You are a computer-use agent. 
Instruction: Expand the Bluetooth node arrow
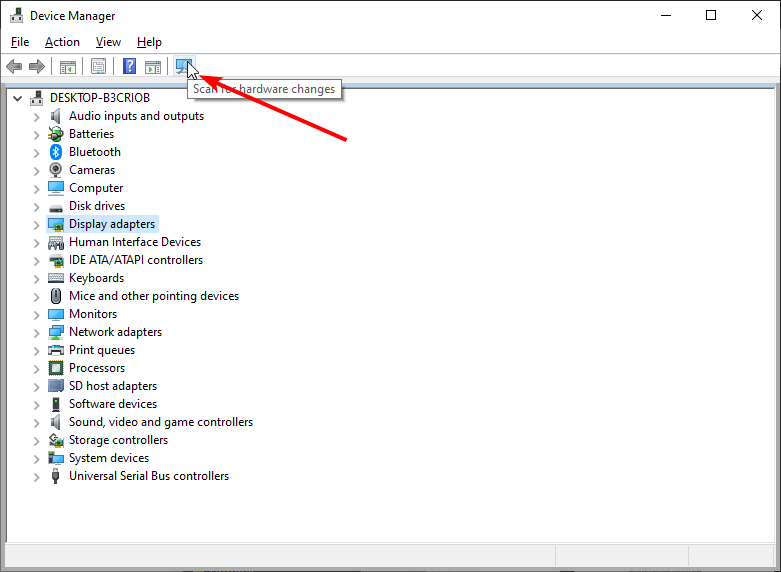tap(36, 152)
